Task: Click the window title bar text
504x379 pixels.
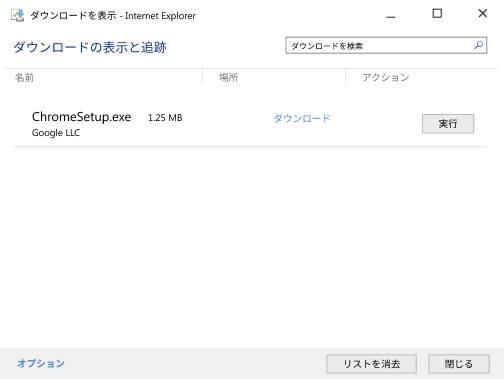Action: 113,16
